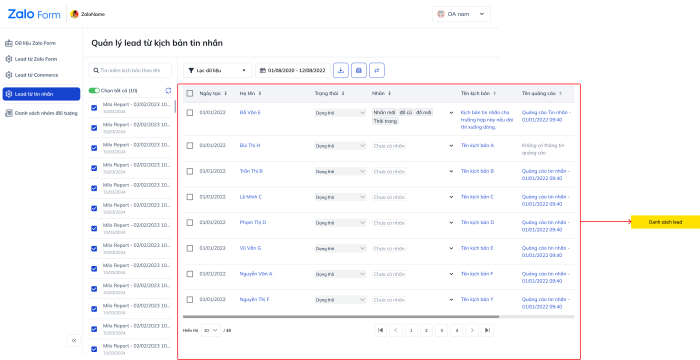The width and height of the screenshot is (700, 360).
Task: Click the icon button right of download
Action: [359, 70]
